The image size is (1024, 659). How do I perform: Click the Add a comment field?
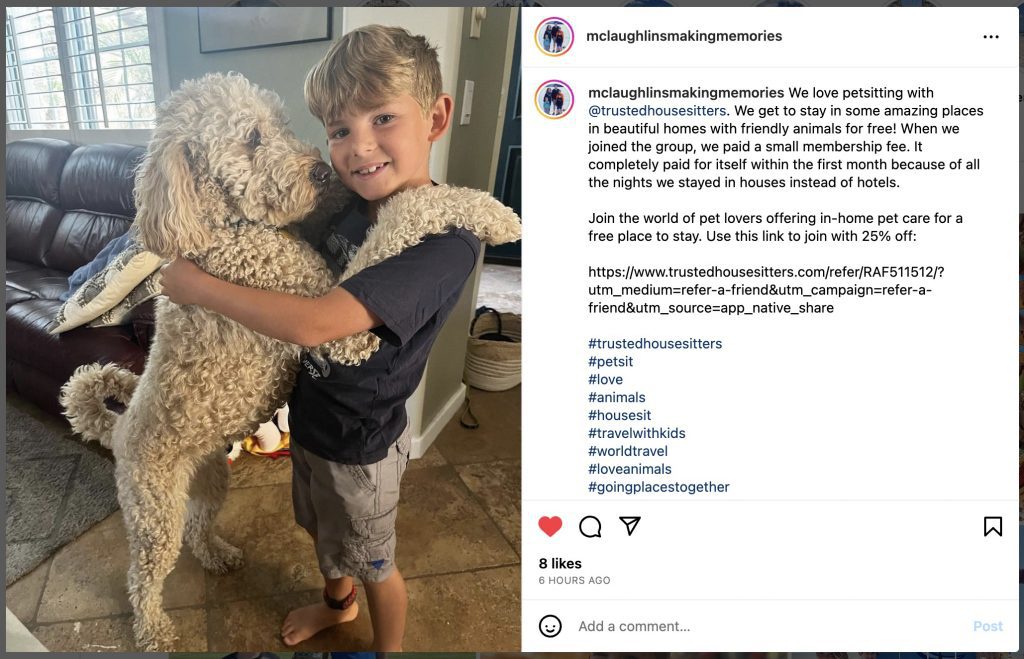(771, 626)
